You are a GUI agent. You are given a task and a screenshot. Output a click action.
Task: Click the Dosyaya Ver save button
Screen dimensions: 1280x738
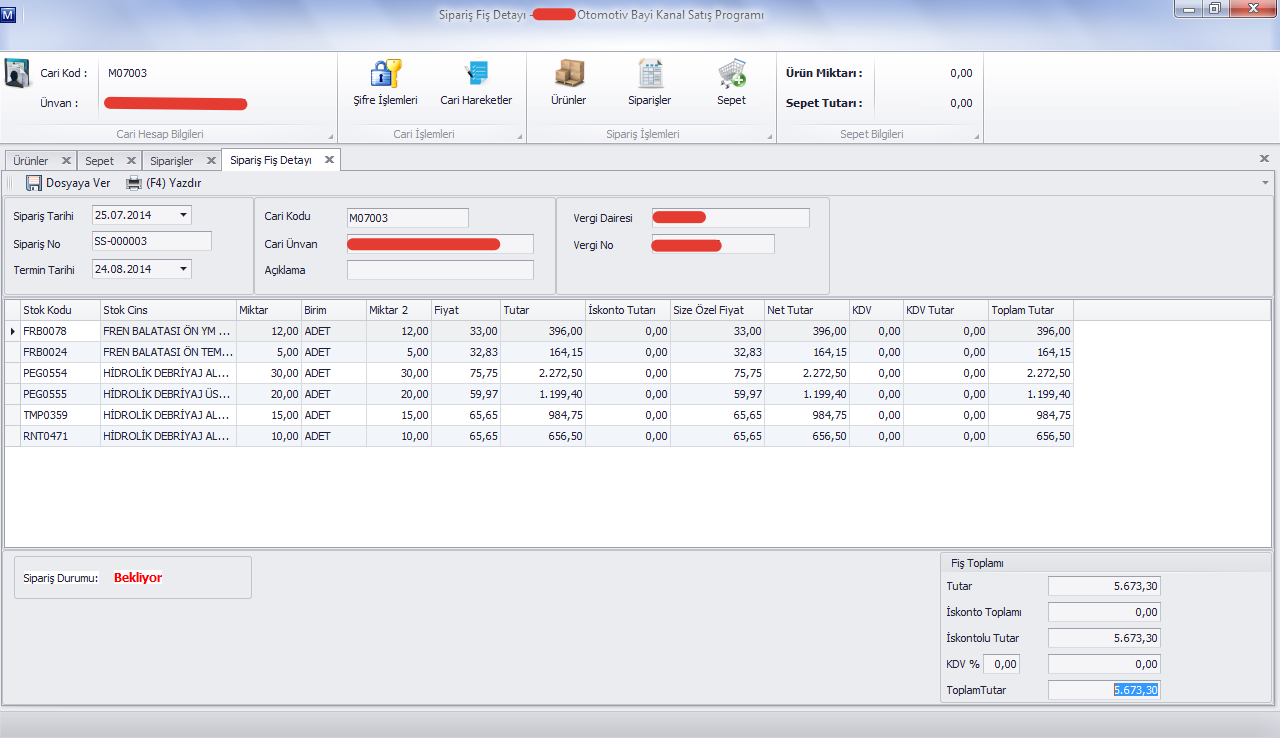pos(68,183)
